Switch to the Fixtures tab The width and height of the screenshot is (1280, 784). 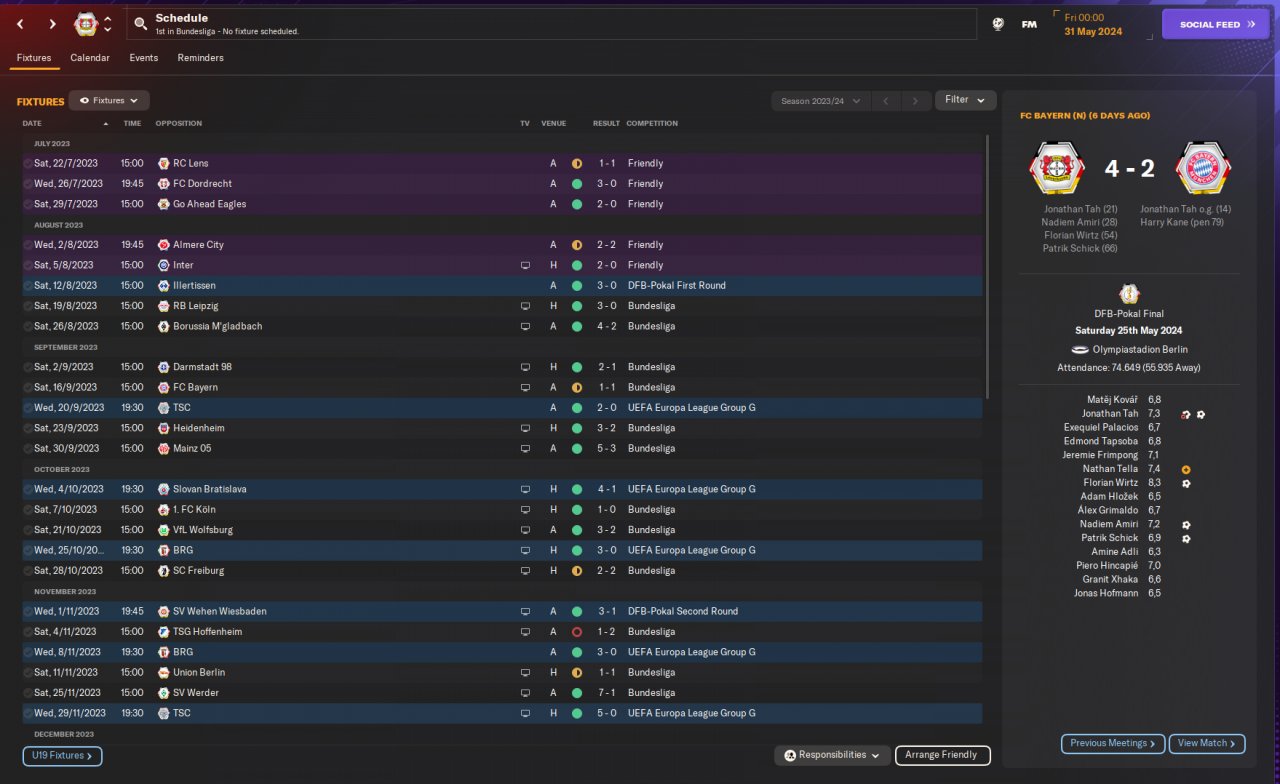pos(34,58)
